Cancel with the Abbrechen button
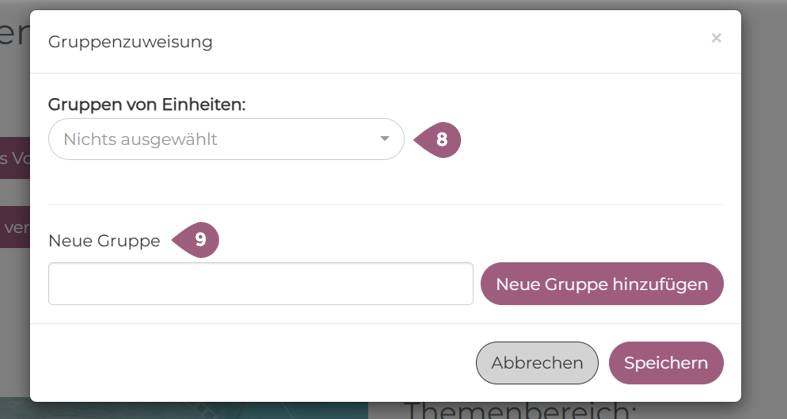The height and width of the screenshot is (419, 787). point(537,363)
